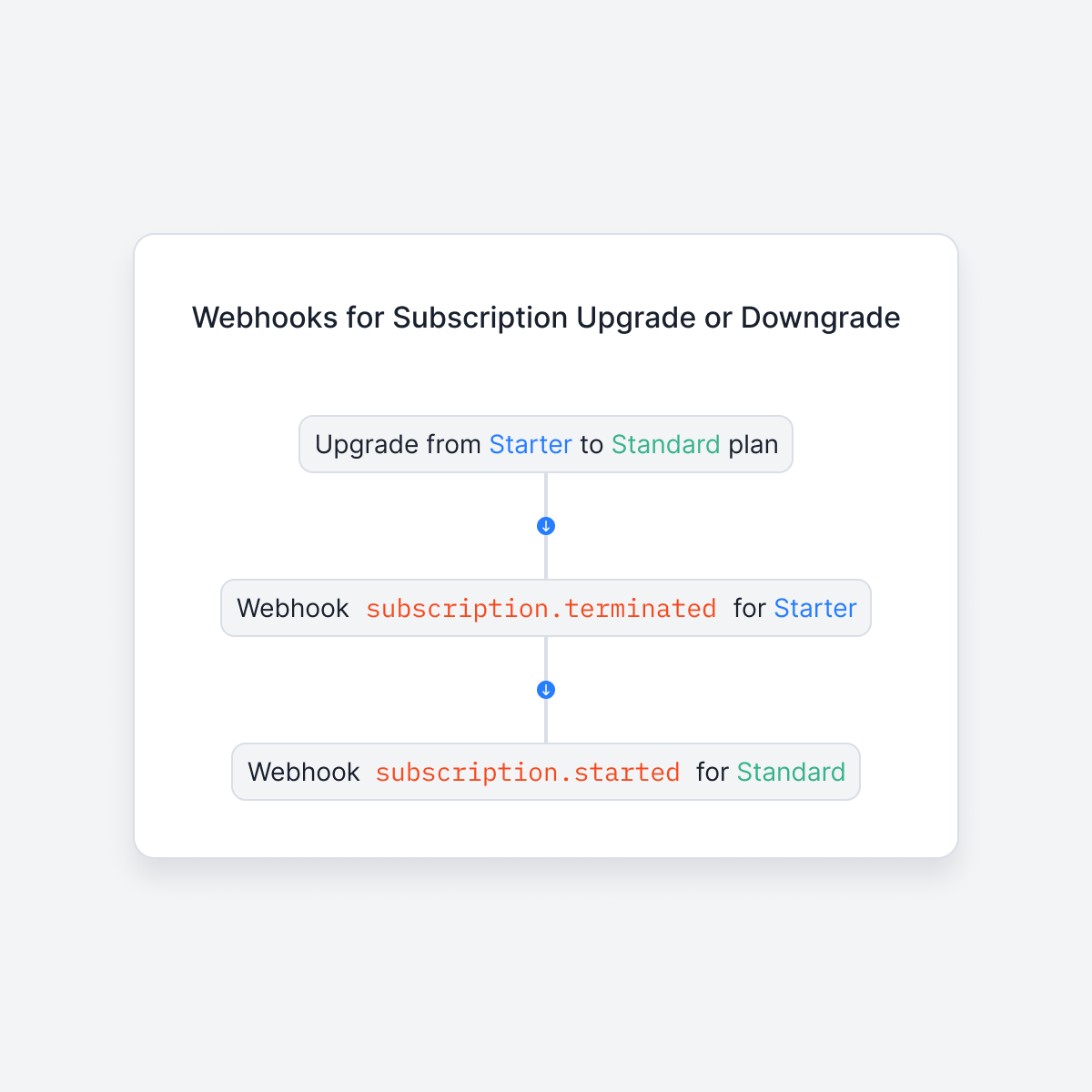The image size is (1092, 1092).
Task: Click the word for before blue Starter
Action: point(750,608)
